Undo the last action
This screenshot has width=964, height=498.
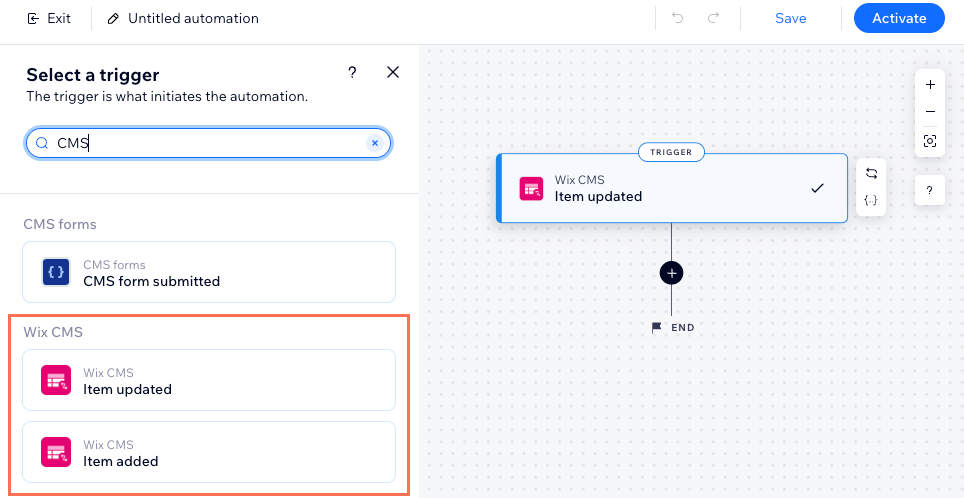point(678,18)
